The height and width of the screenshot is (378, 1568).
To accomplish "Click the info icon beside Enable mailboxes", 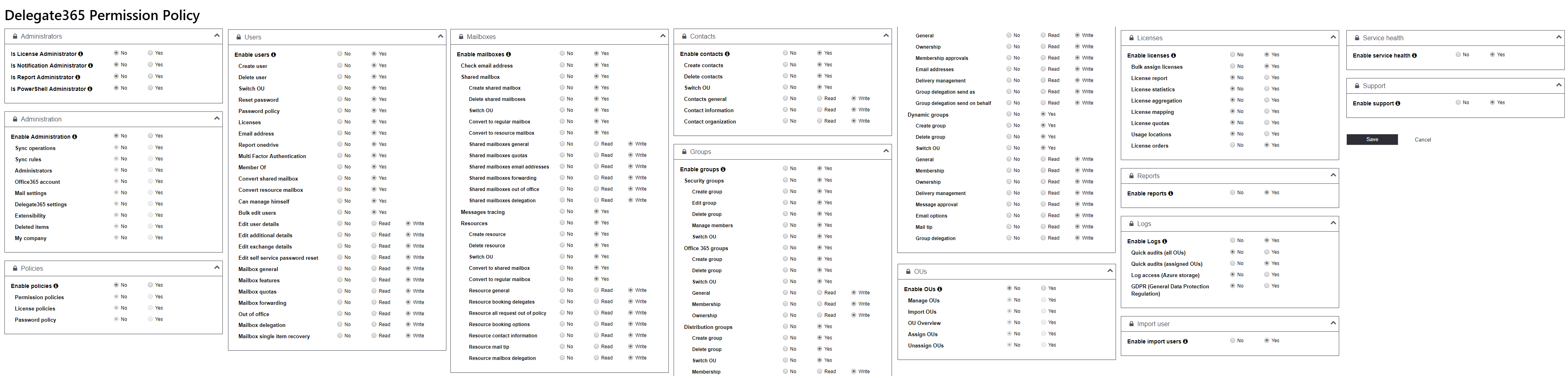I will click(508, 54).
